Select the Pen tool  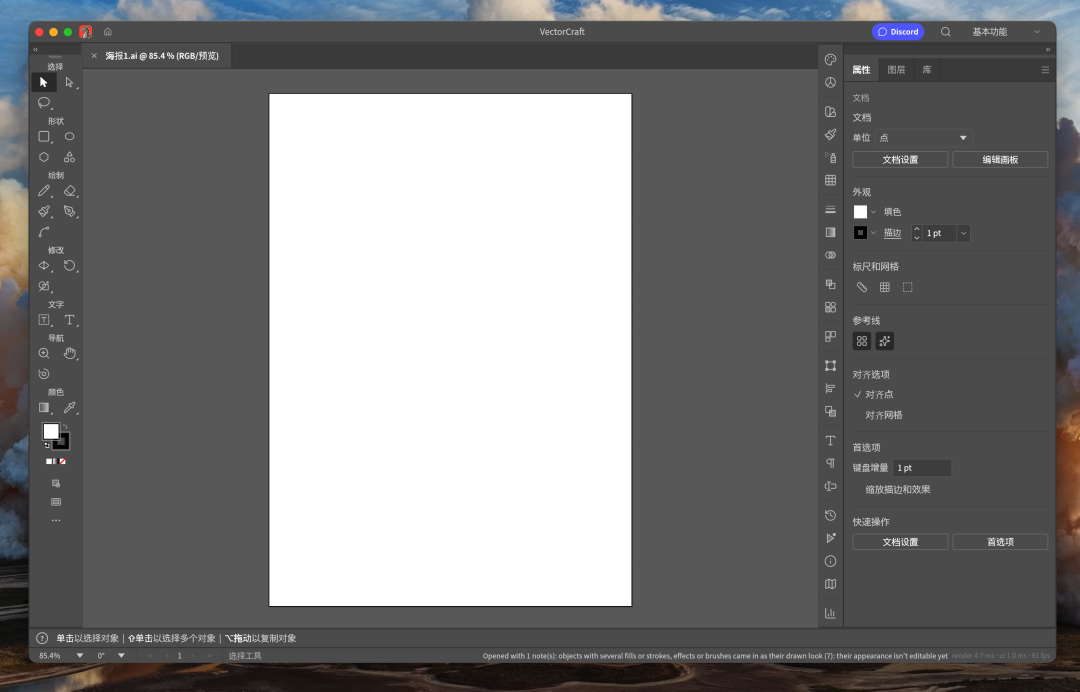(x=70, y=211)
